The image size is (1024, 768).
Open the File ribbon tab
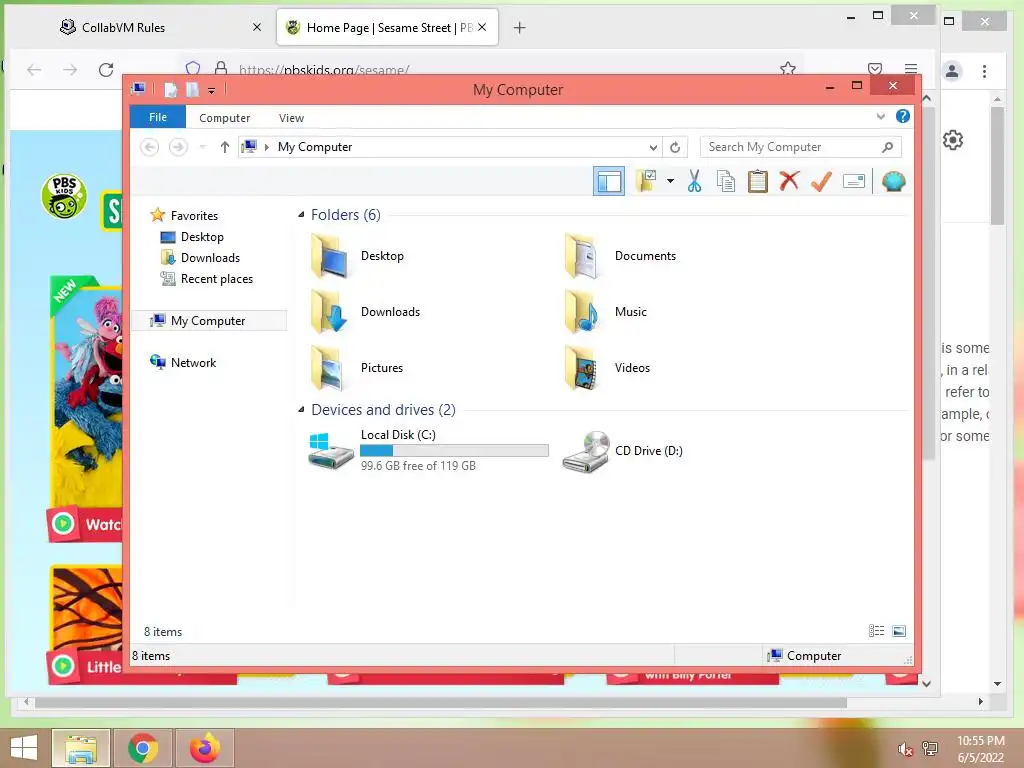(157, 117)
